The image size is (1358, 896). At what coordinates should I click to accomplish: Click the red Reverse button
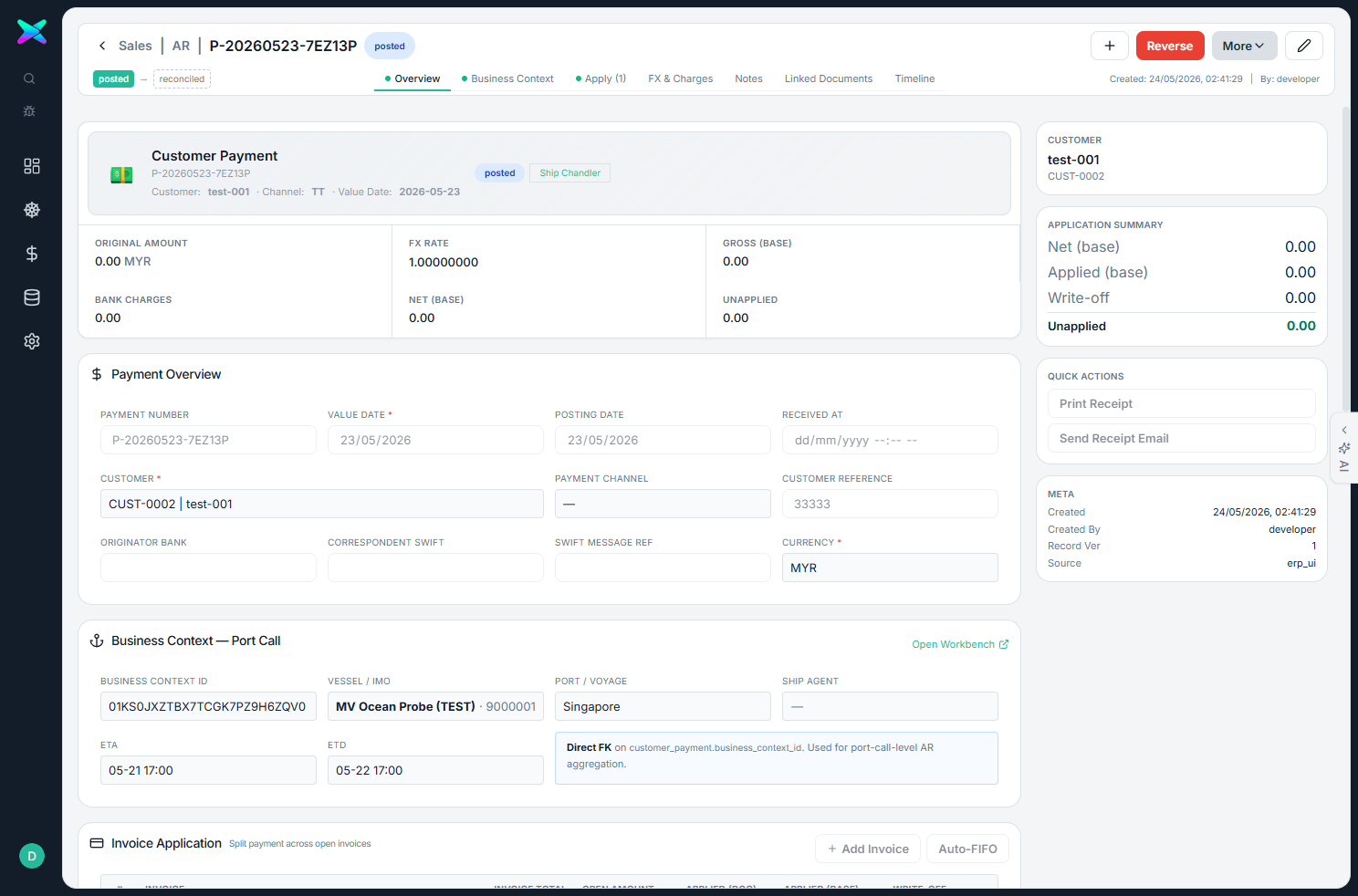coord(1170,46)
